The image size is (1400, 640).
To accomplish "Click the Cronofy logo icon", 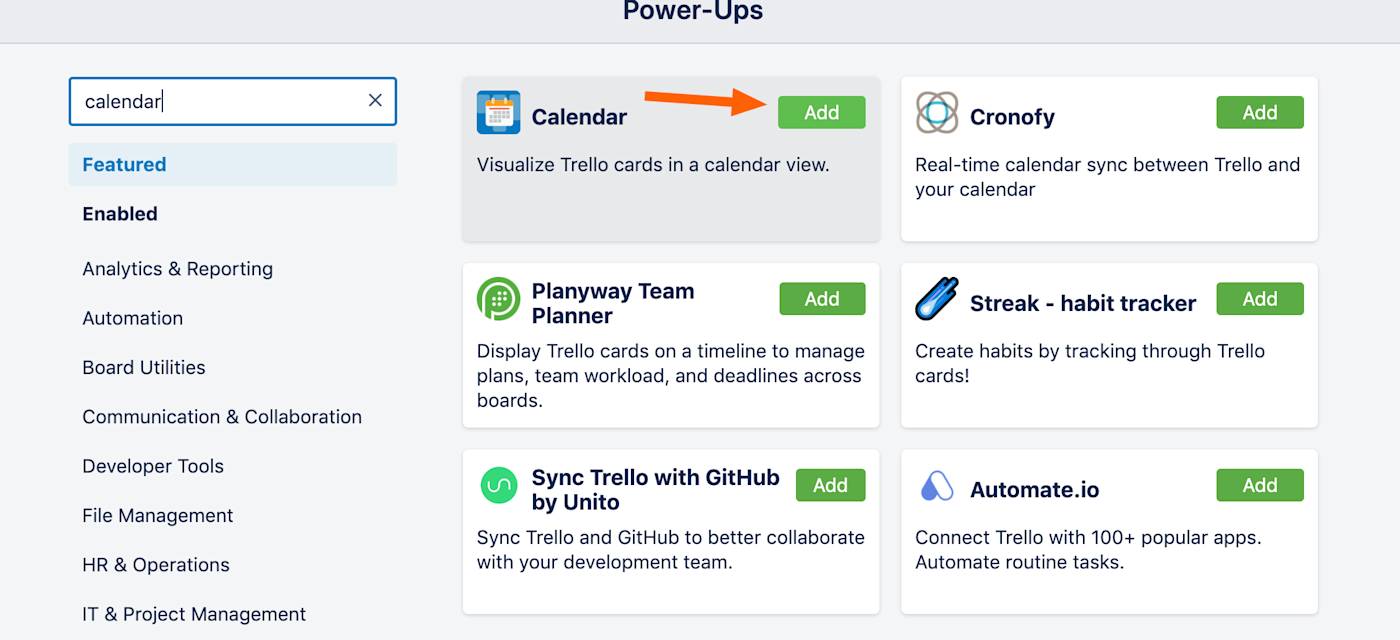I will coord(937,113).
